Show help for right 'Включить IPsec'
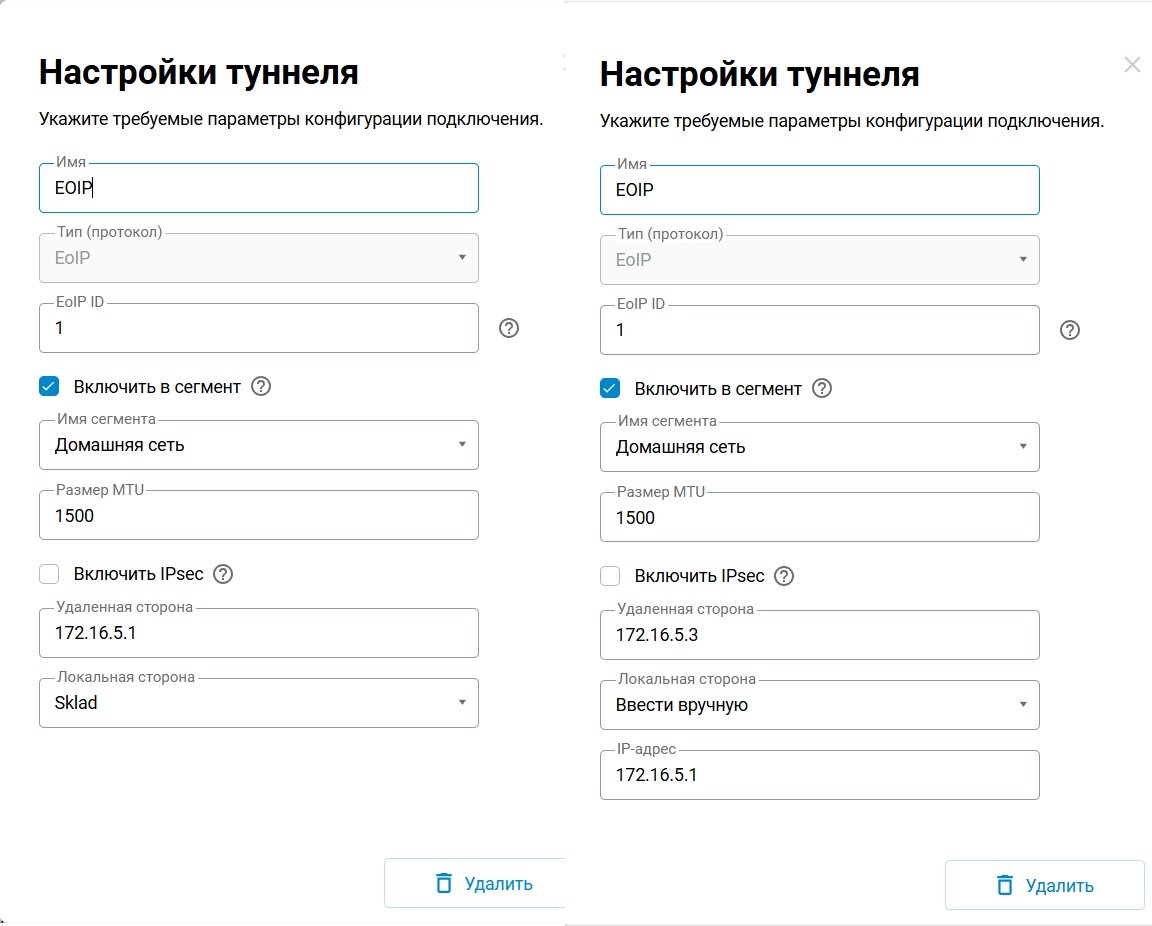This screenshot has width=1152, height=926. pyautogui.click(x=784, y=576)
